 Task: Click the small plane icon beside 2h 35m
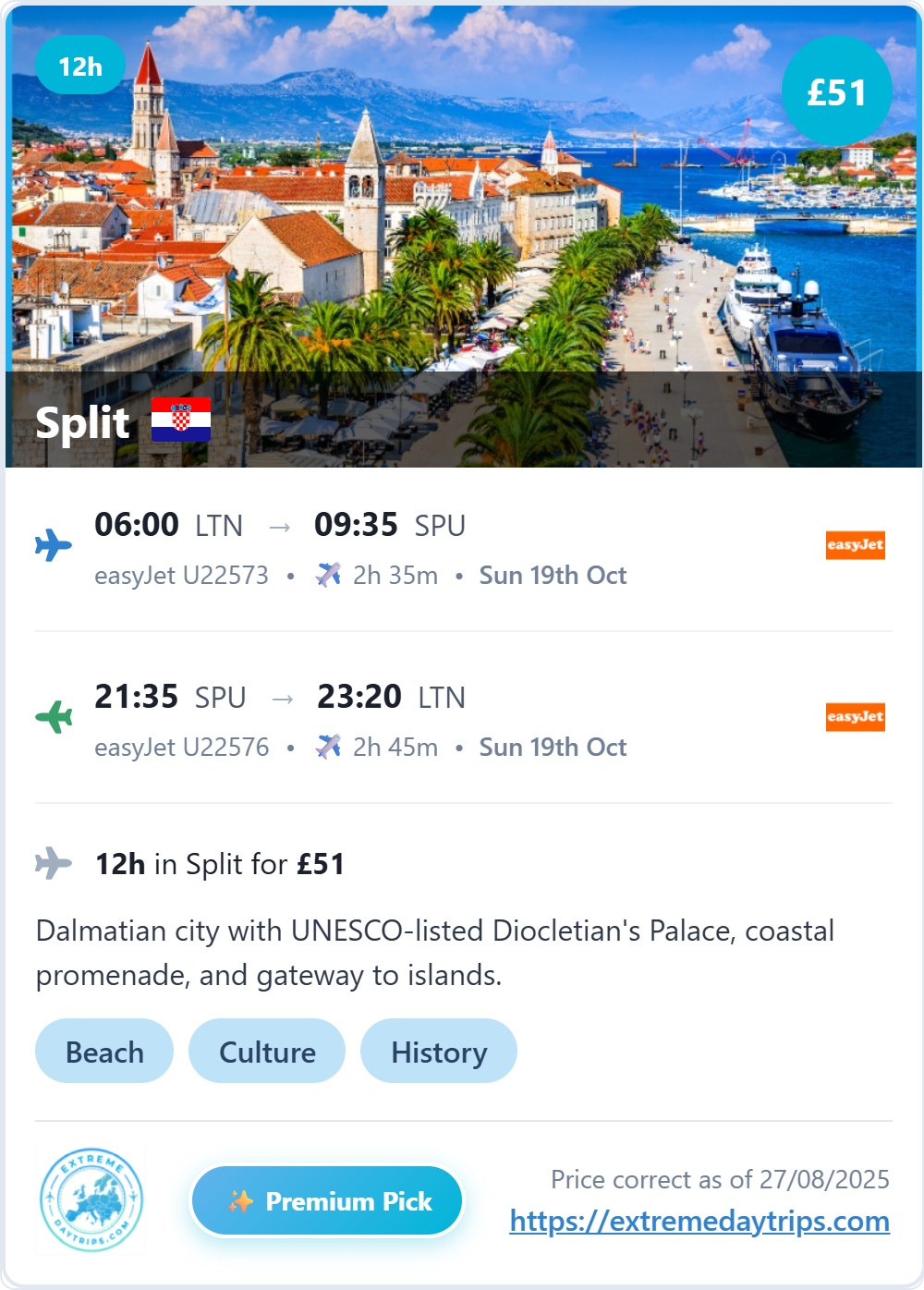point(328,575)
